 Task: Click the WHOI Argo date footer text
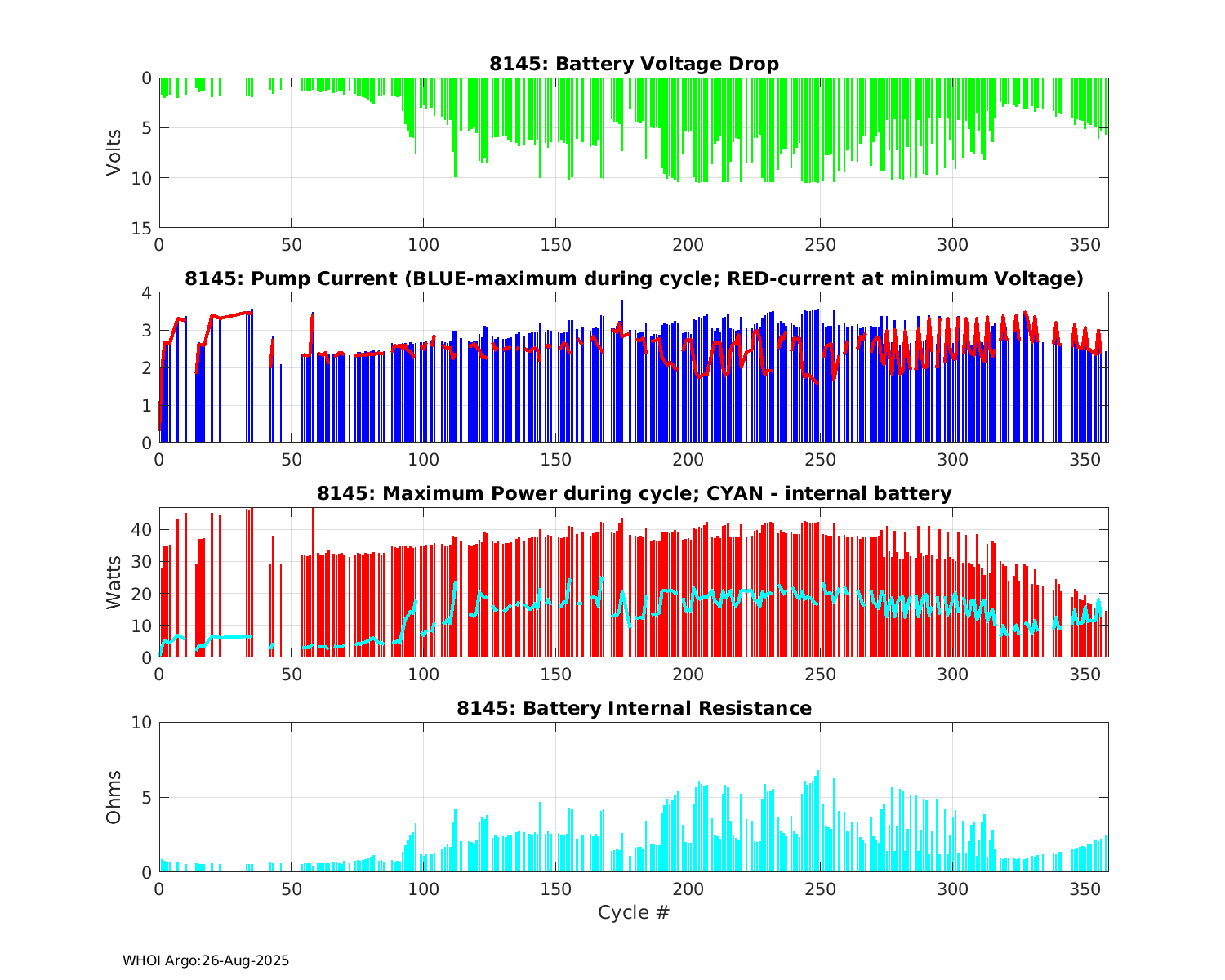pos(206,960)
